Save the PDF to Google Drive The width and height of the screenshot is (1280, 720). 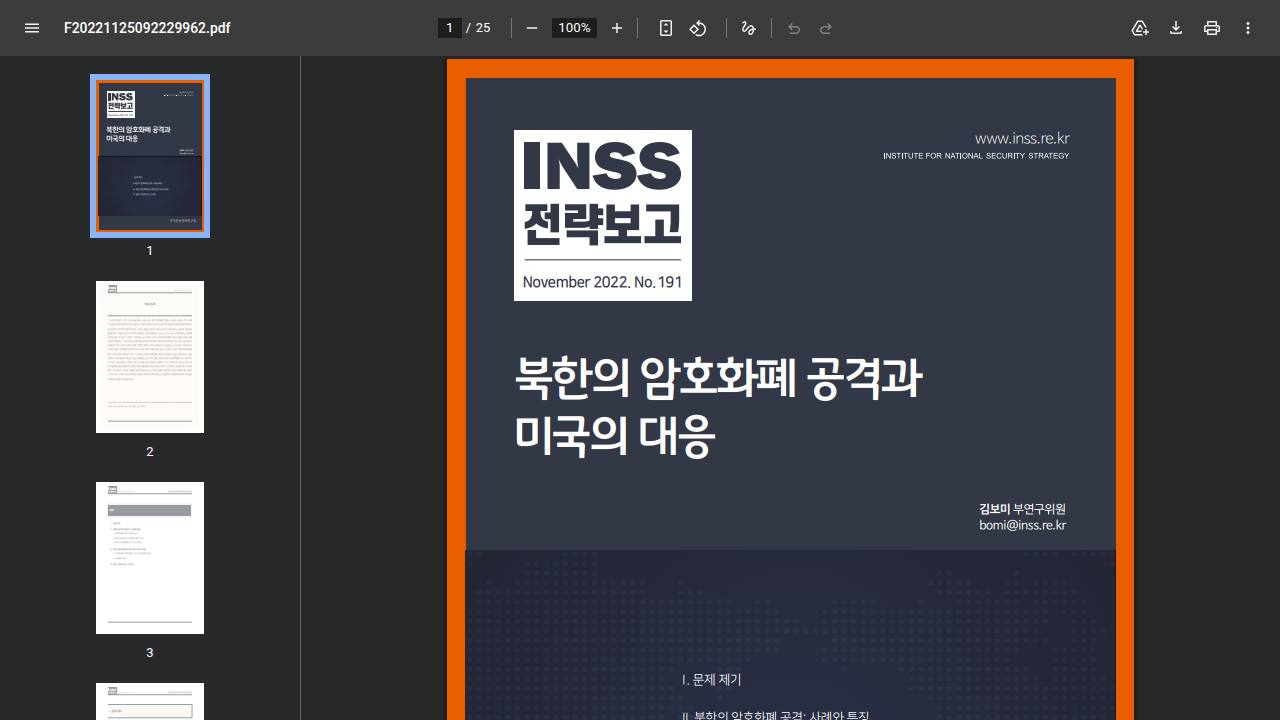coord(1140,28)
